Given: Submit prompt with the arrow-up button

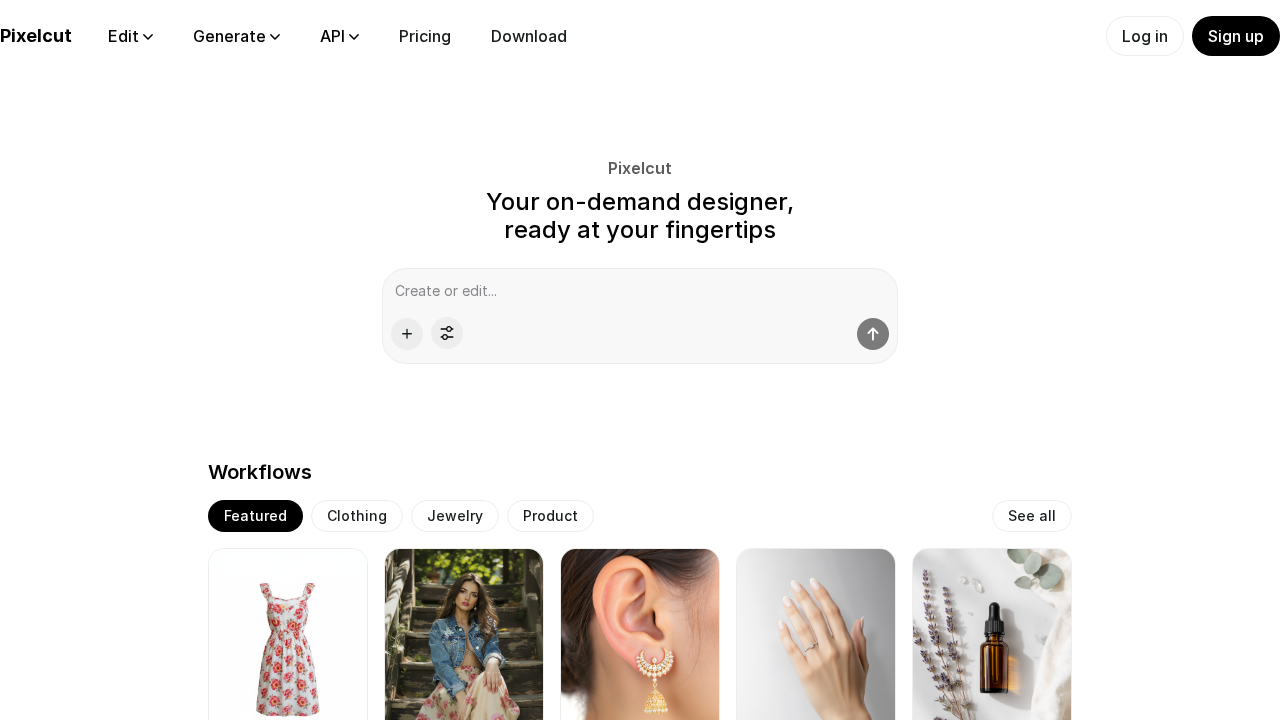Looking at the screenshot, I should [873, 334].
